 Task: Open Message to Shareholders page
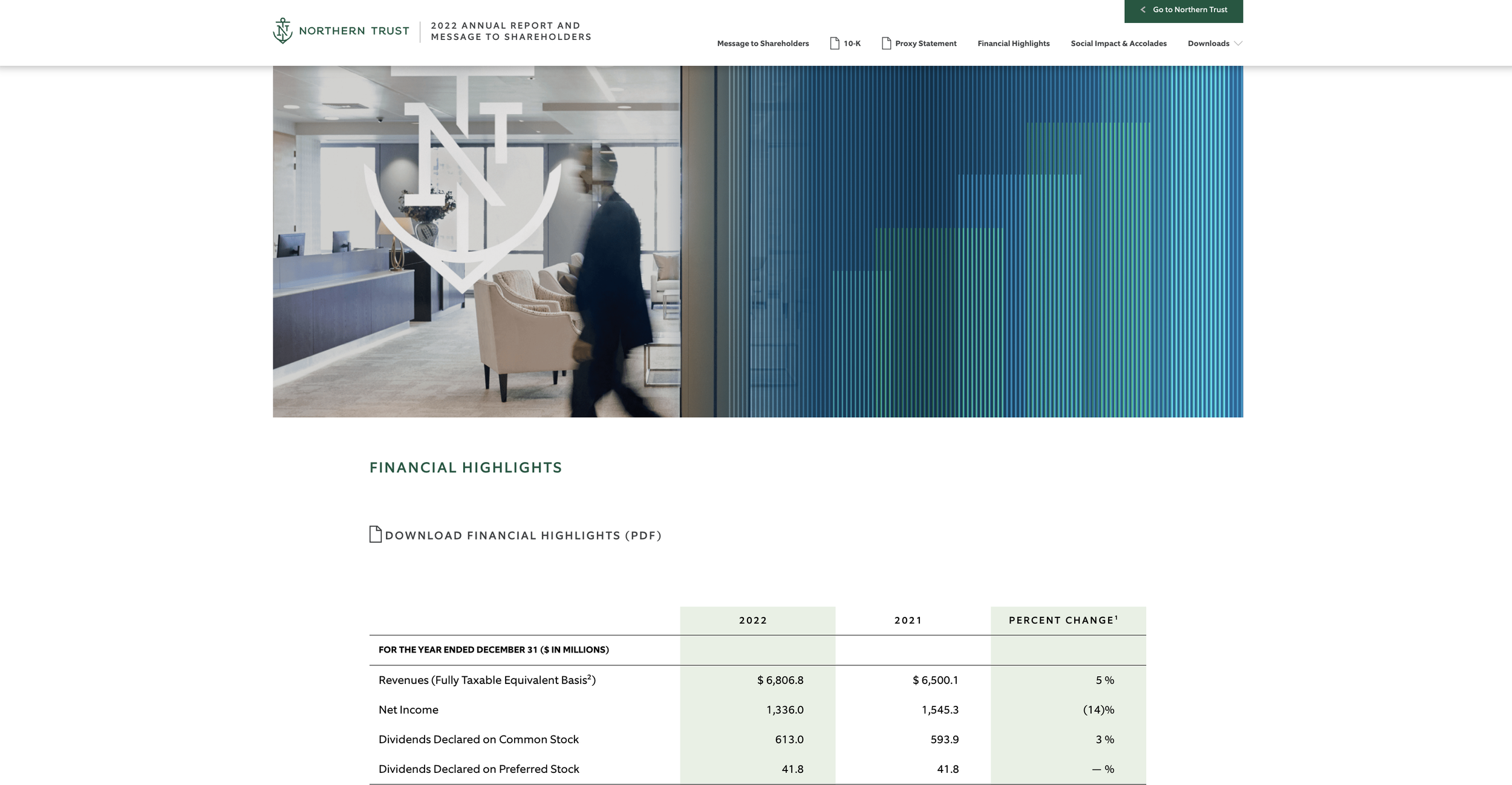(x=763, y=44)
